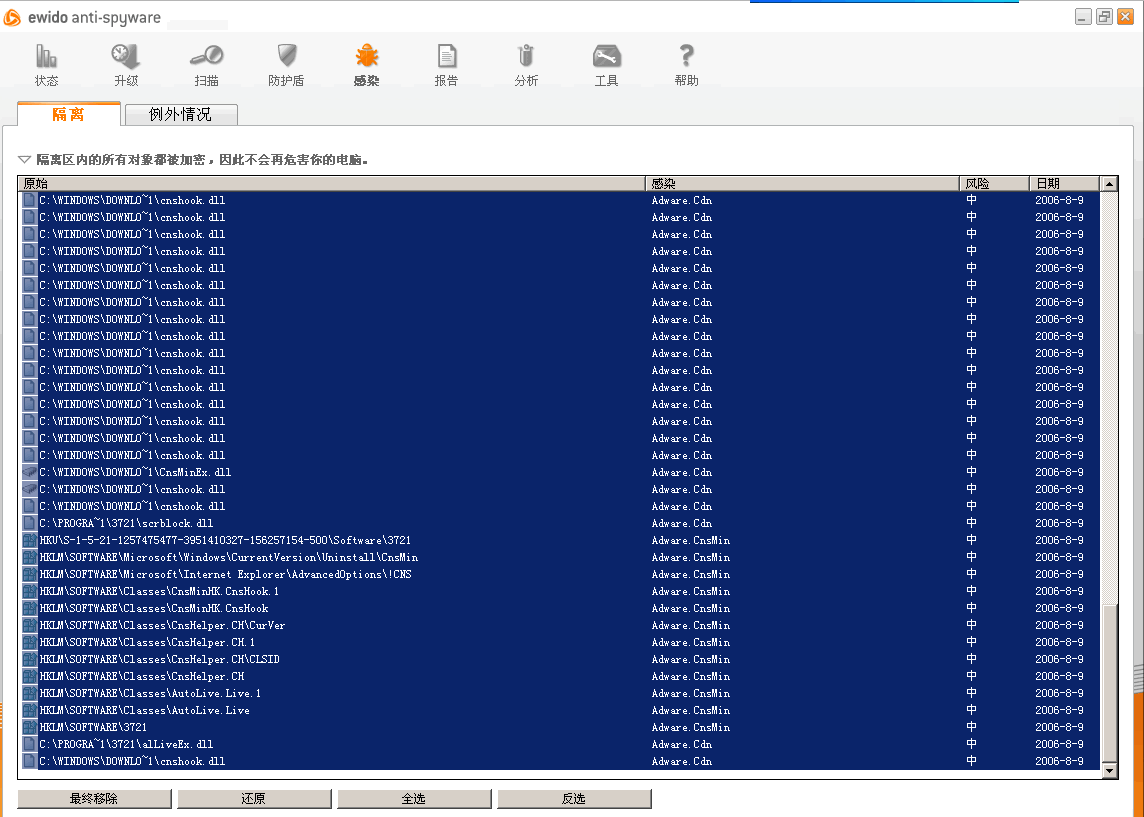Click the vertical scrollbar thumb
Screen dimensions: 1144x817
(1109, 683)
